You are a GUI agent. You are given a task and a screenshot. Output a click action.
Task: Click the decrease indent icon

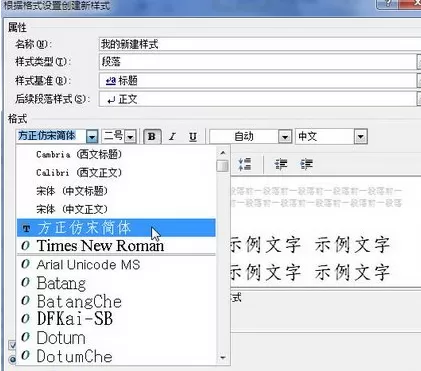point(281,164)
